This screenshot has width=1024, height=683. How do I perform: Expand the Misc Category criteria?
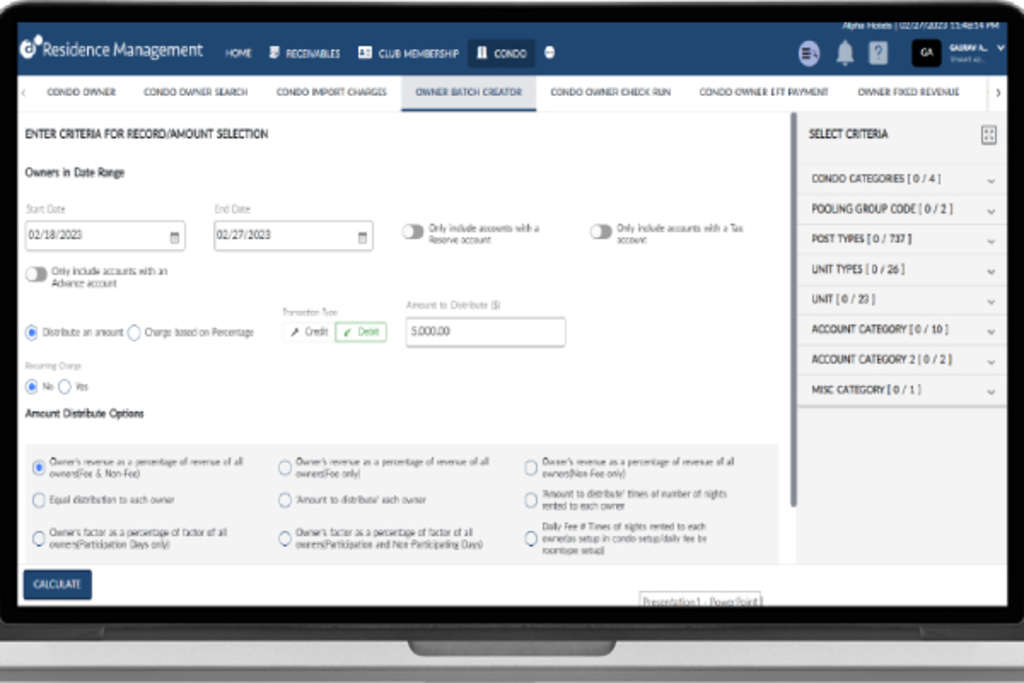(x=990, y=391)
